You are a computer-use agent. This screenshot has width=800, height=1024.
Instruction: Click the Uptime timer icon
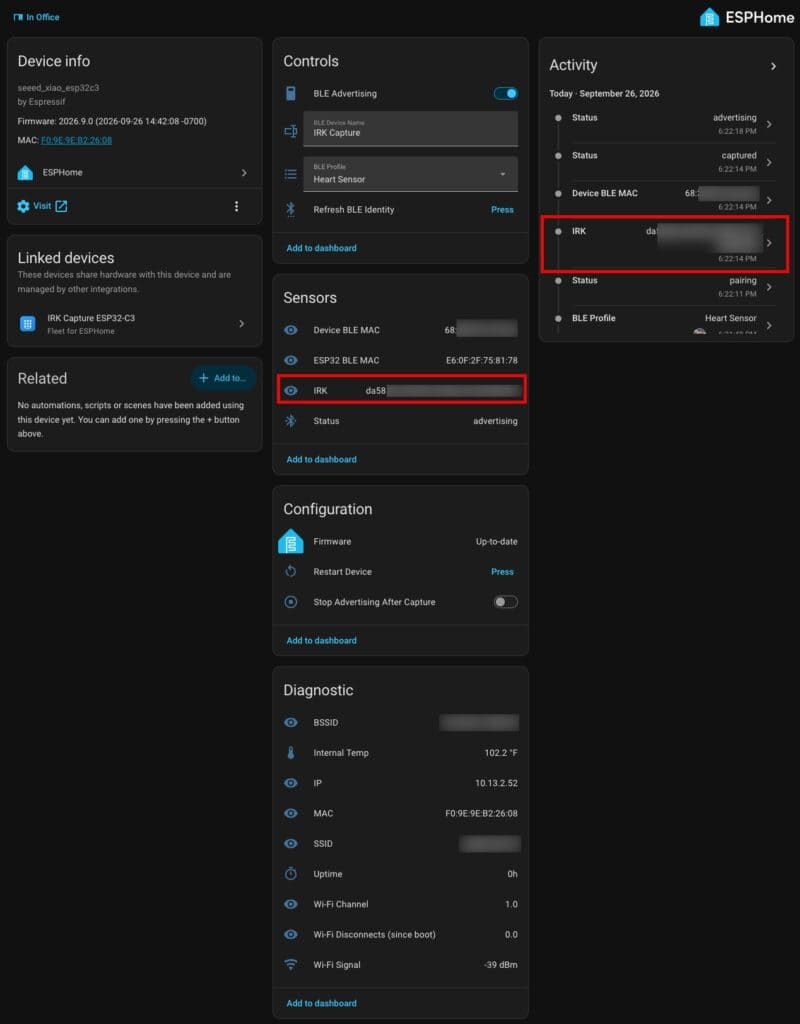click(x=291, y=874)
